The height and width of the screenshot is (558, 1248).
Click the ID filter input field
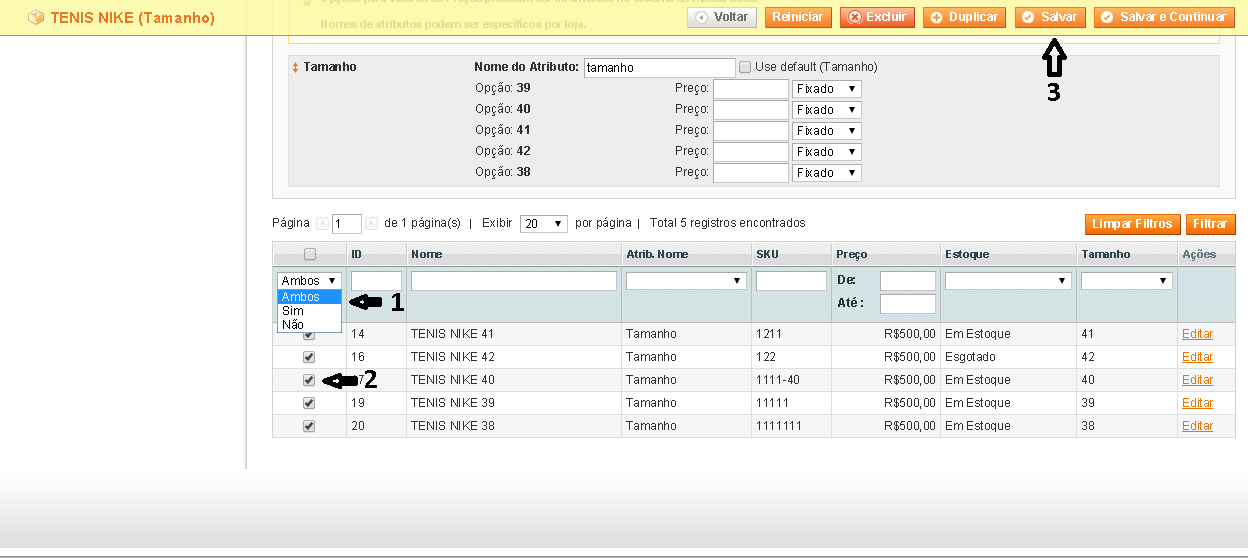(x=376, y=282)
